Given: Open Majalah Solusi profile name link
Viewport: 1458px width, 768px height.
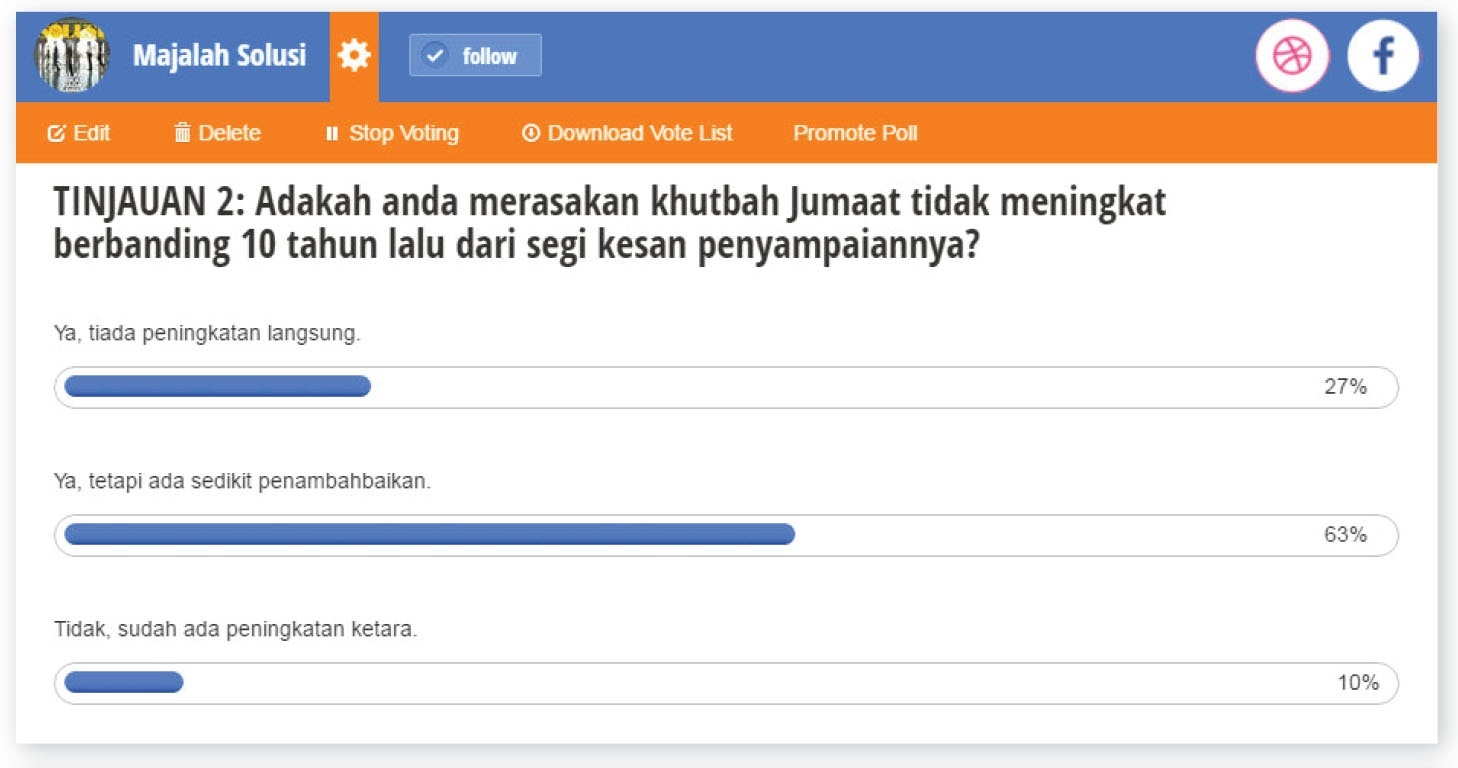Looking at the screenshot, I should pyautogui.click(x=219, y=56).
